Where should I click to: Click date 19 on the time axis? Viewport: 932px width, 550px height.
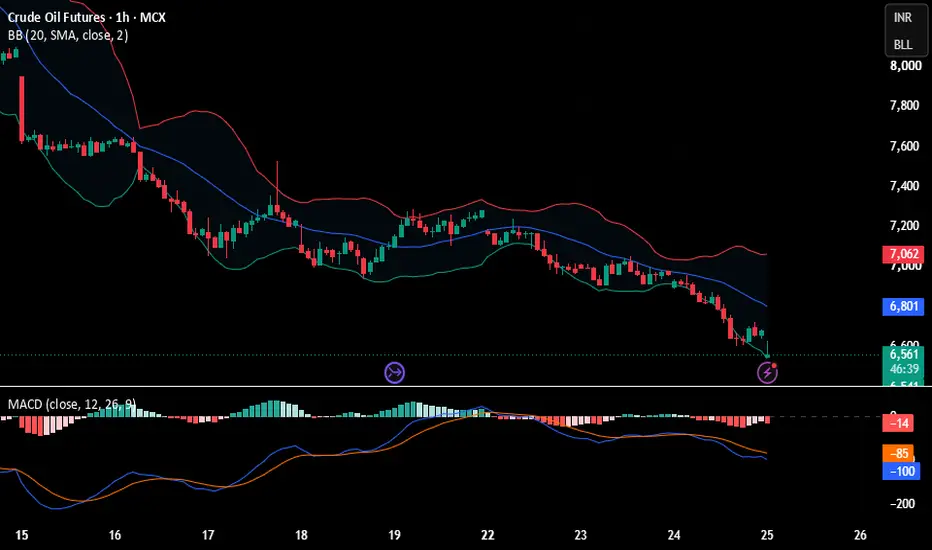pyautogui.click(x=394, y=535)
